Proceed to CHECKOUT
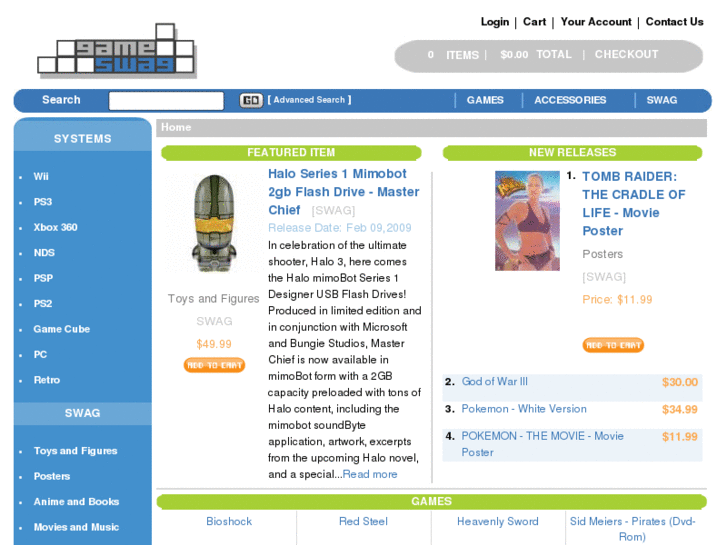Screen dimensions: 727x545 (x=626, y=54)
